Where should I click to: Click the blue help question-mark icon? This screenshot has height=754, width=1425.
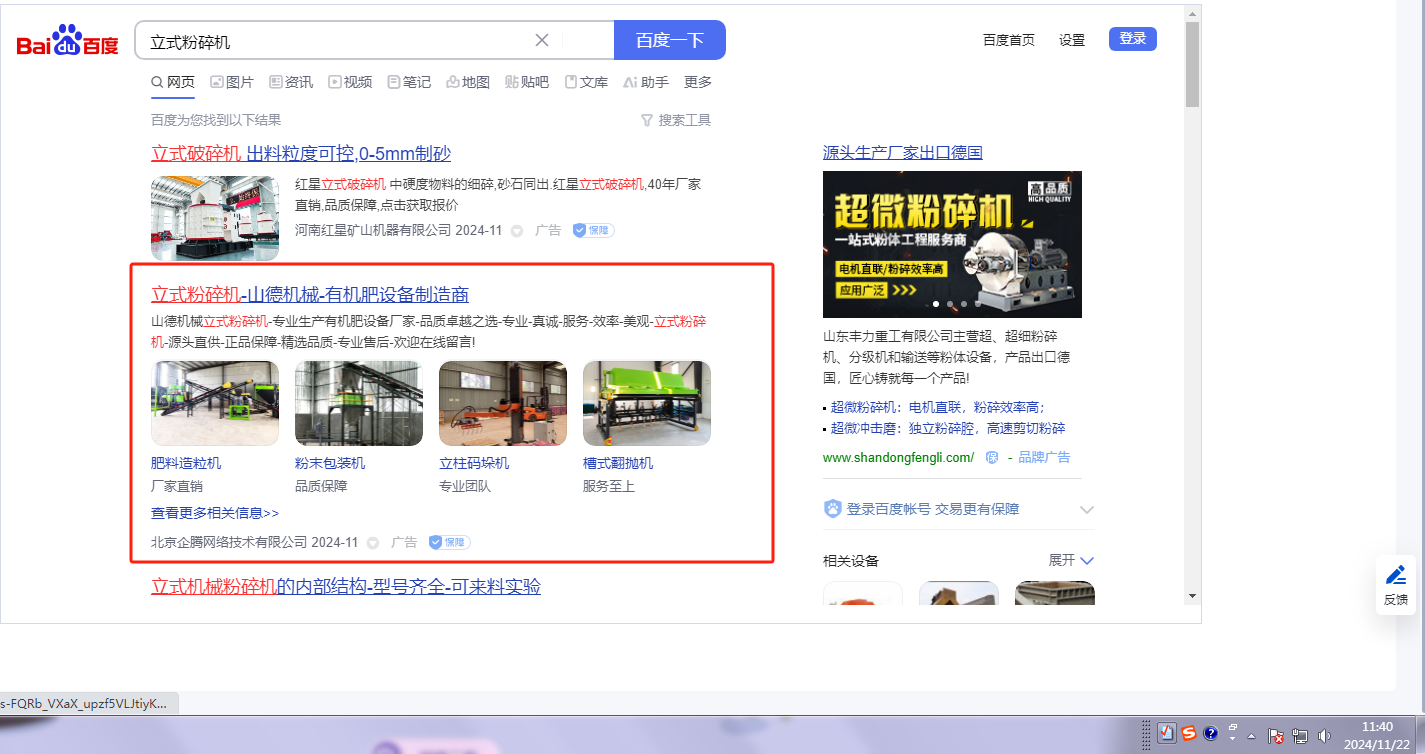point(1210,733)
